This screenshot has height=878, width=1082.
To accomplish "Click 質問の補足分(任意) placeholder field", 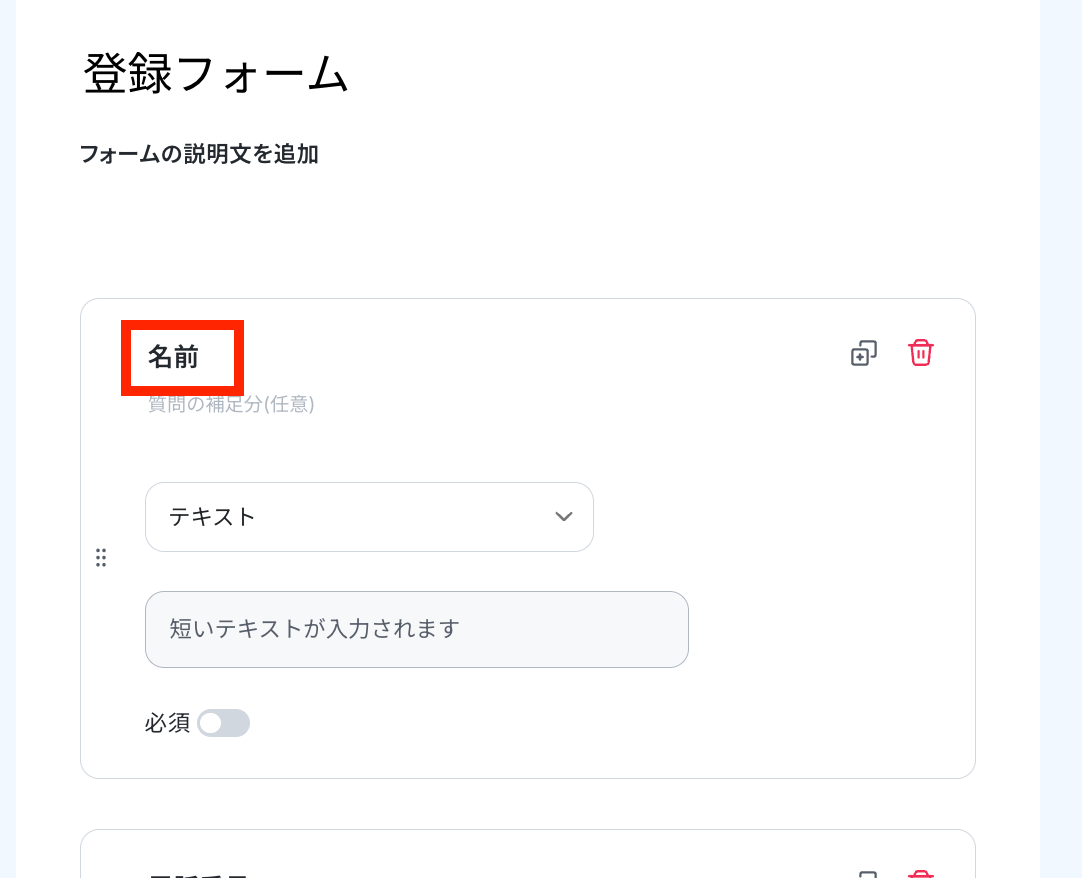I will (x=231, y=404).
